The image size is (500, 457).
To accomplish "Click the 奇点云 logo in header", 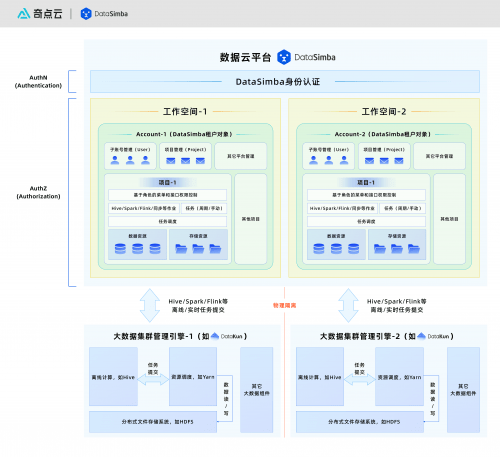I will point(40,14).
